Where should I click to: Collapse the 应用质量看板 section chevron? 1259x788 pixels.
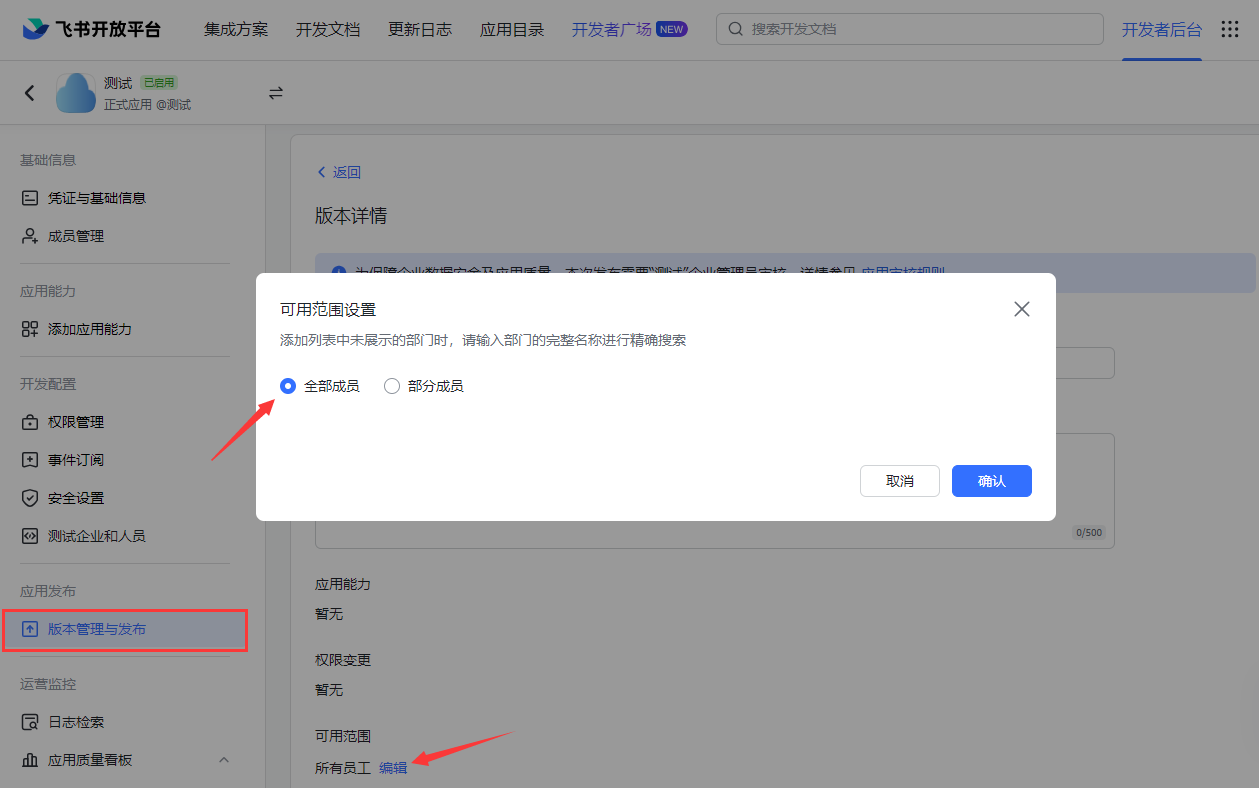click(224, 760)
